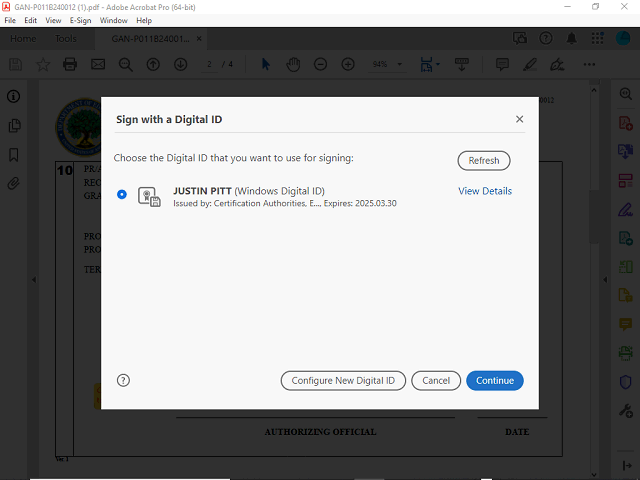Go to previous page arrow icon

(x=153, y=64)
